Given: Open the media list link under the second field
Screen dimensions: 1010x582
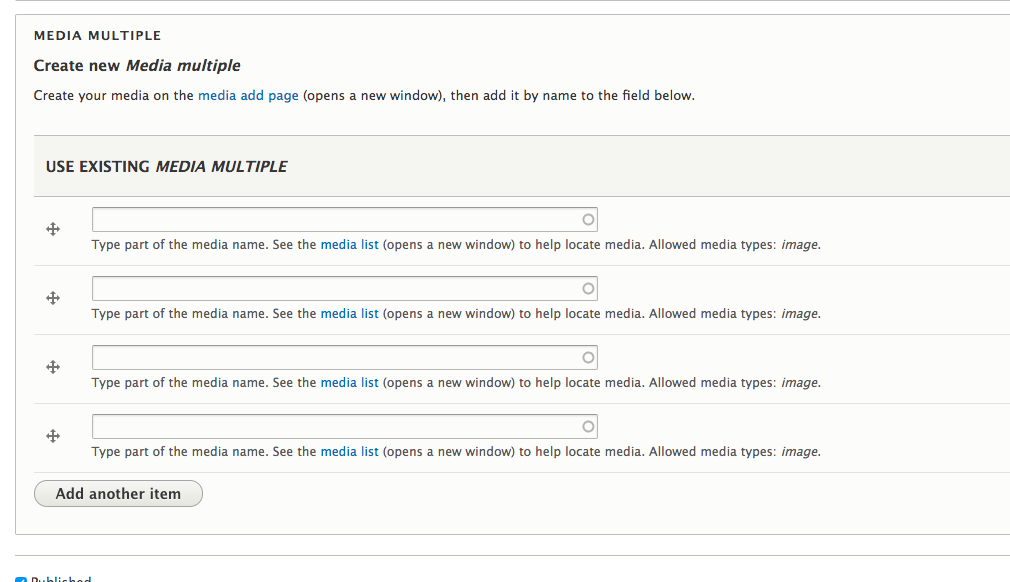Looking at the screenshot, I should point(349,313).
